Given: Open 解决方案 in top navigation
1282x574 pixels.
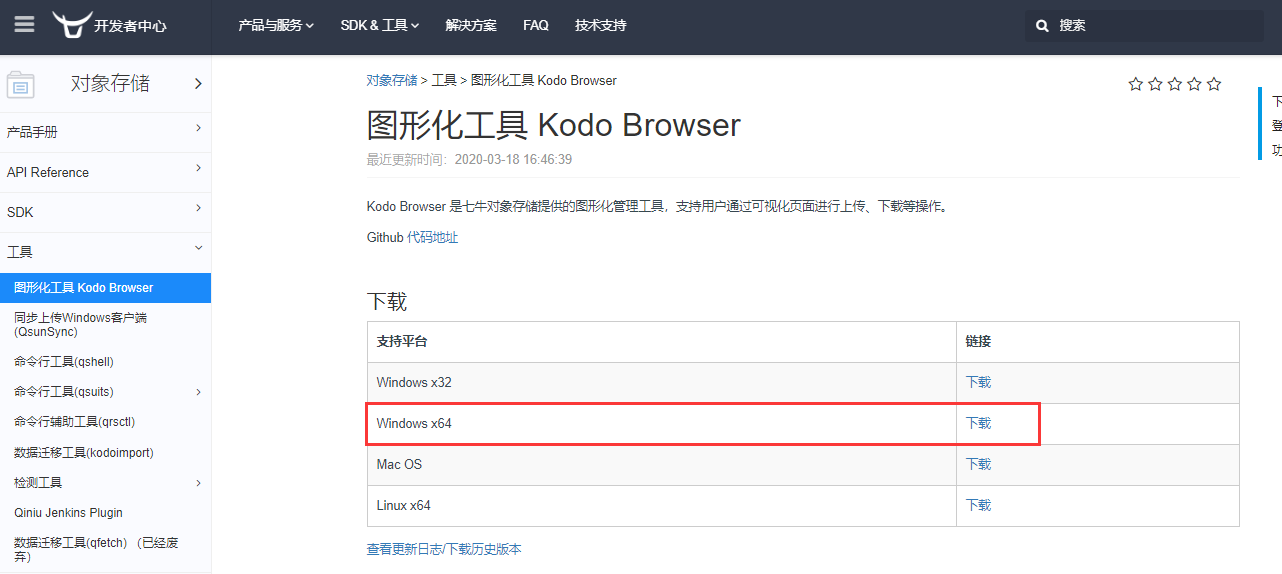Looking at the screenshot, I should (x=471, y=25).
